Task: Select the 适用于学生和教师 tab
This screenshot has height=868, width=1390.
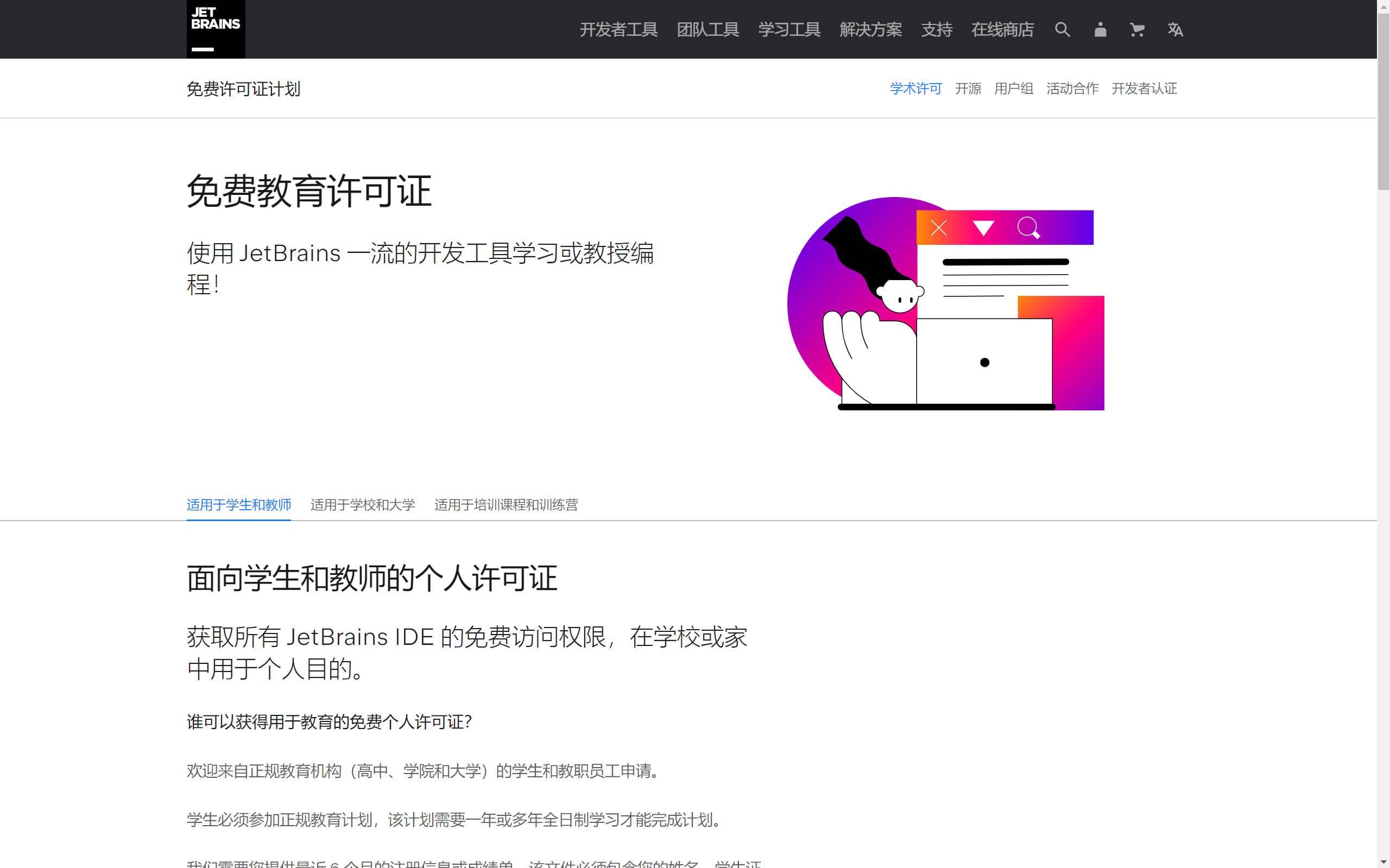Action: tap(238, 505)
